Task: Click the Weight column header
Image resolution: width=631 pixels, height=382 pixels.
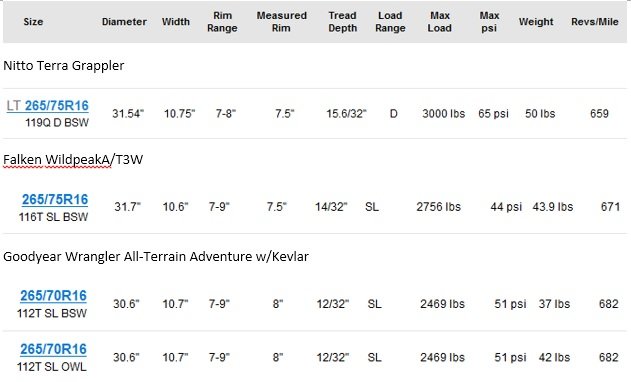Action: 536,22
